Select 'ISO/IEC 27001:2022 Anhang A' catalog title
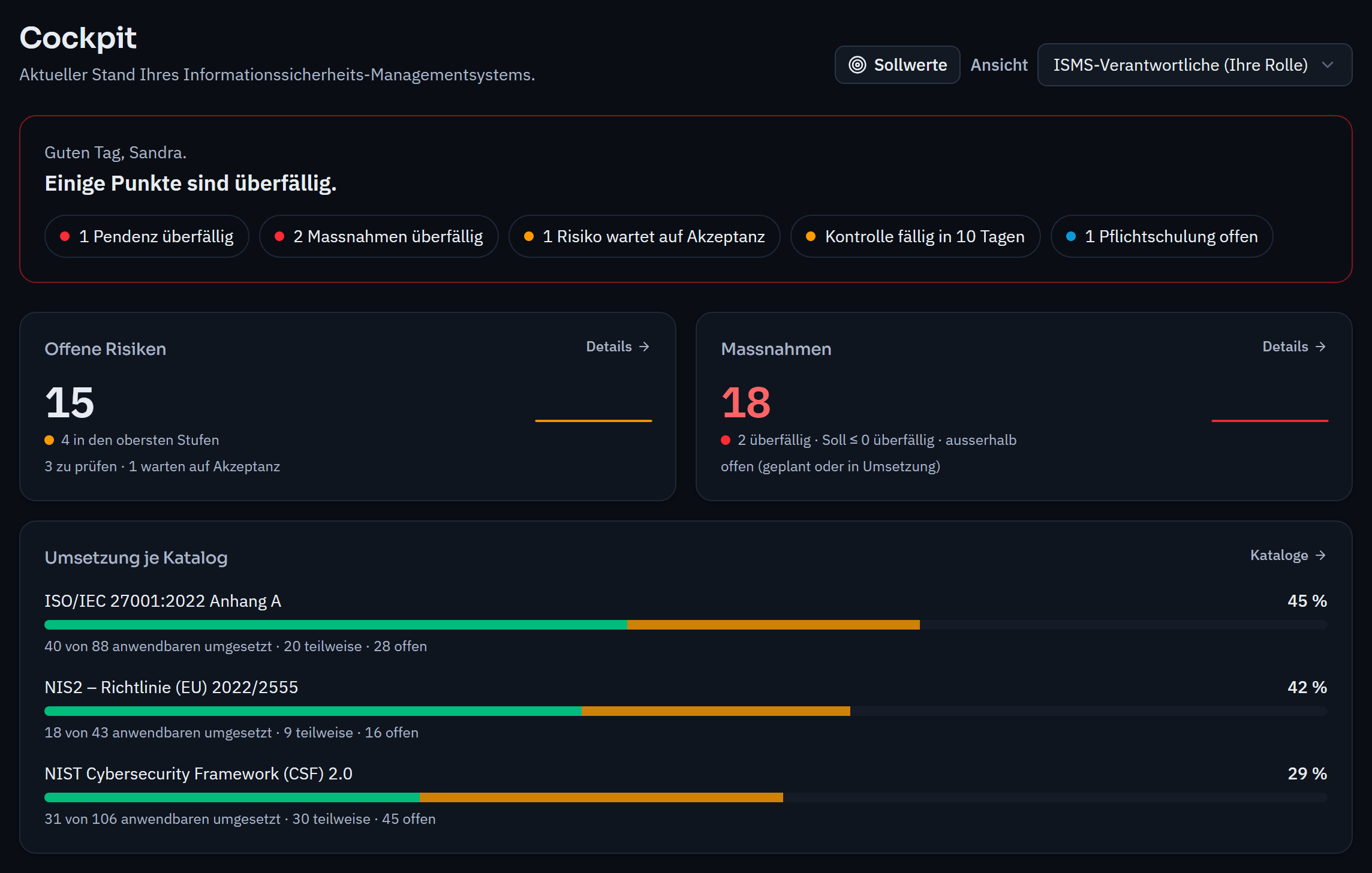The image size is (1372, 873). (163, 601)
